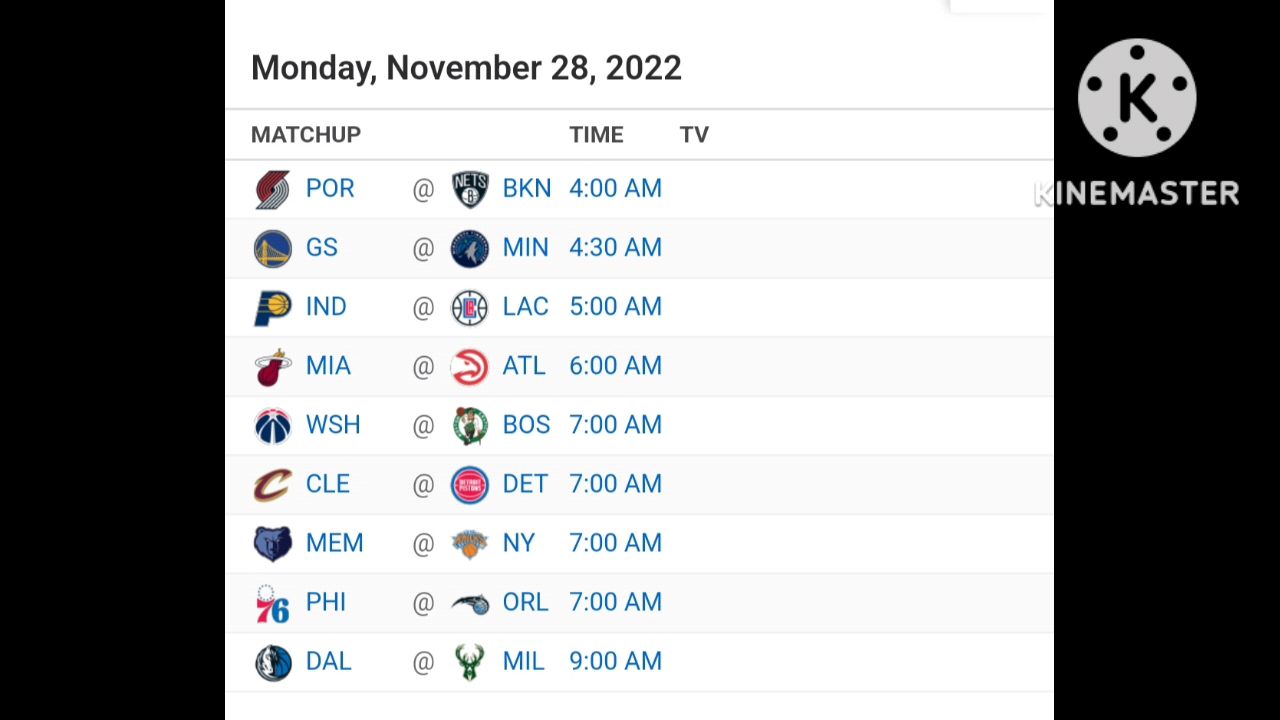
Task: Open the WSH team link
Action: [x=333, y=425]
